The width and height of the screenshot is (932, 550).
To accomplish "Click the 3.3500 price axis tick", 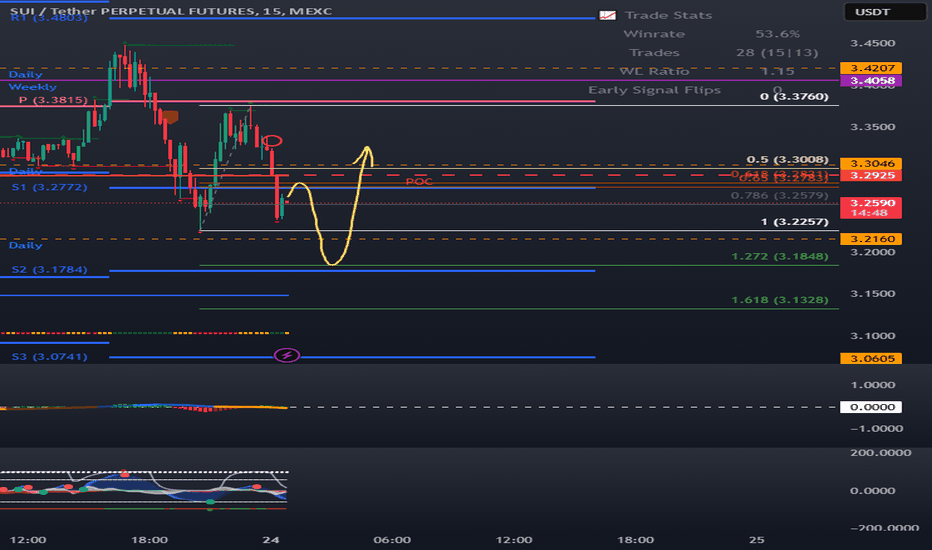I will [873, 127].
